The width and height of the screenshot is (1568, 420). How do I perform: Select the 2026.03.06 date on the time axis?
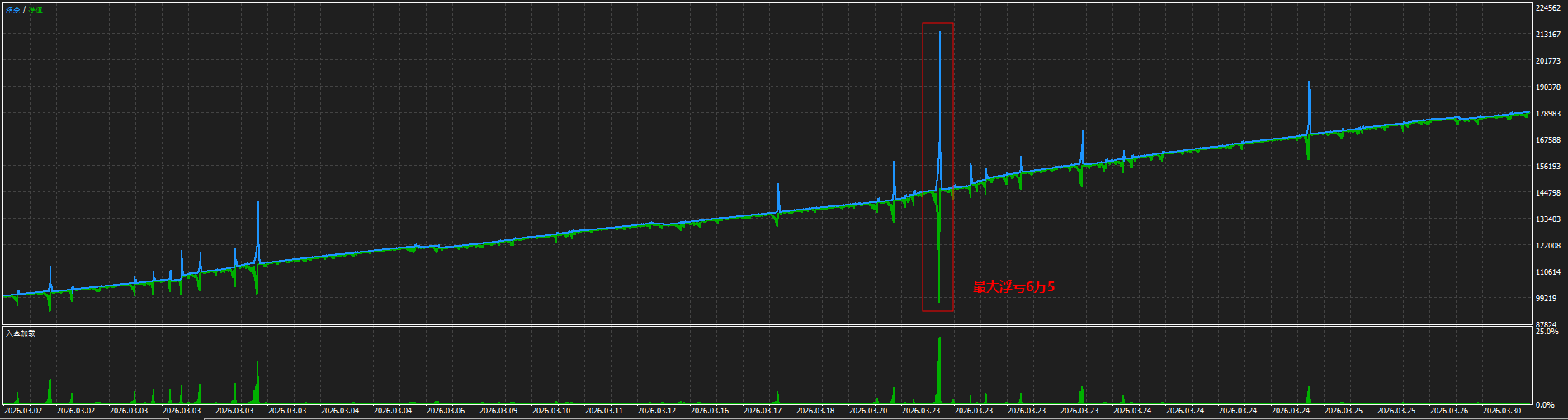(x=445, y=410)
